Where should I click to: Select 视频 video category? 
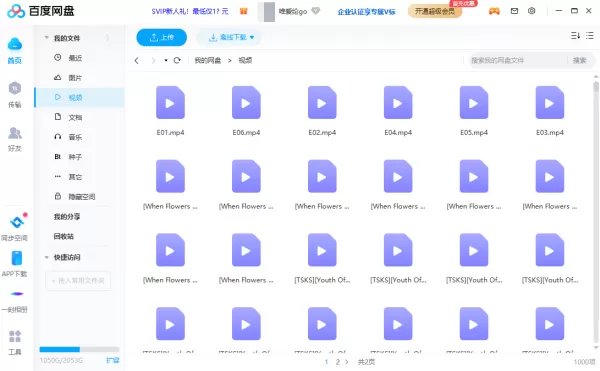(79, 98)
